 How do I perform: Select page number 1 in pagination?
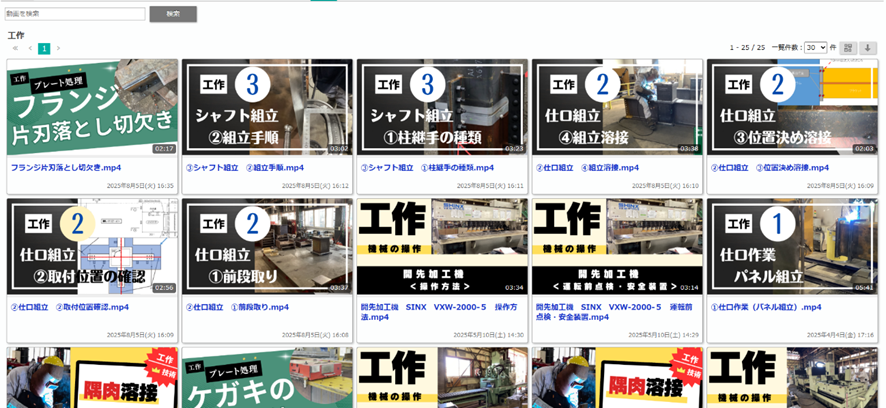pyautogui.click(x=44, y=48)
